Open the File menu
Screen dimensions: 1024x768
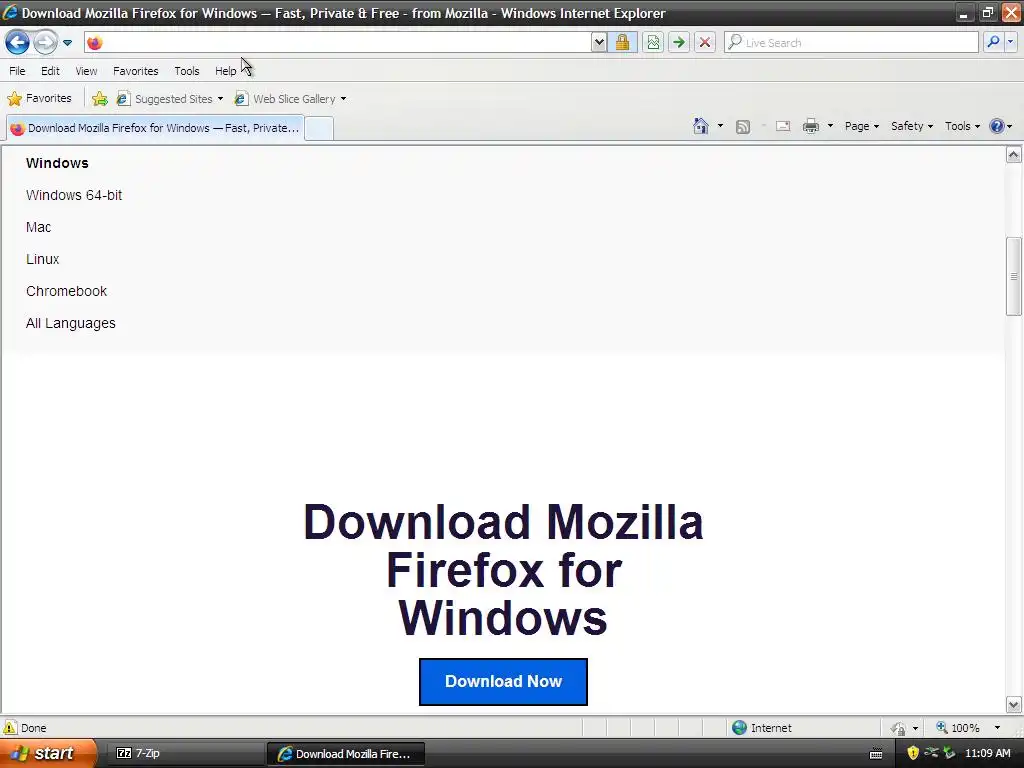pyautogui.click(x=18, y=71)
